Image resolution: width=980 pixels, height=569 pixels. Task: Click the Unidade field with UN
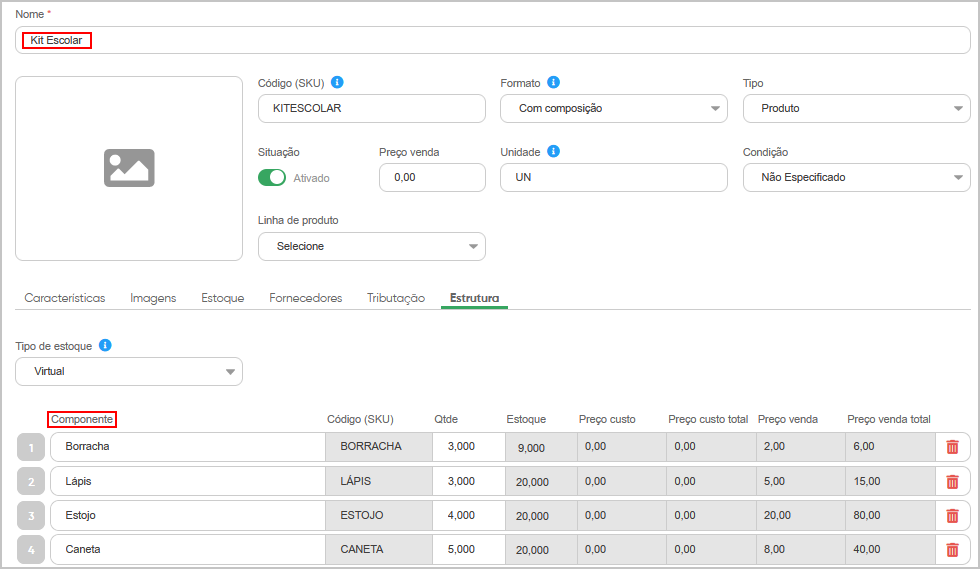pyautogui.click(x=614, y=178)
